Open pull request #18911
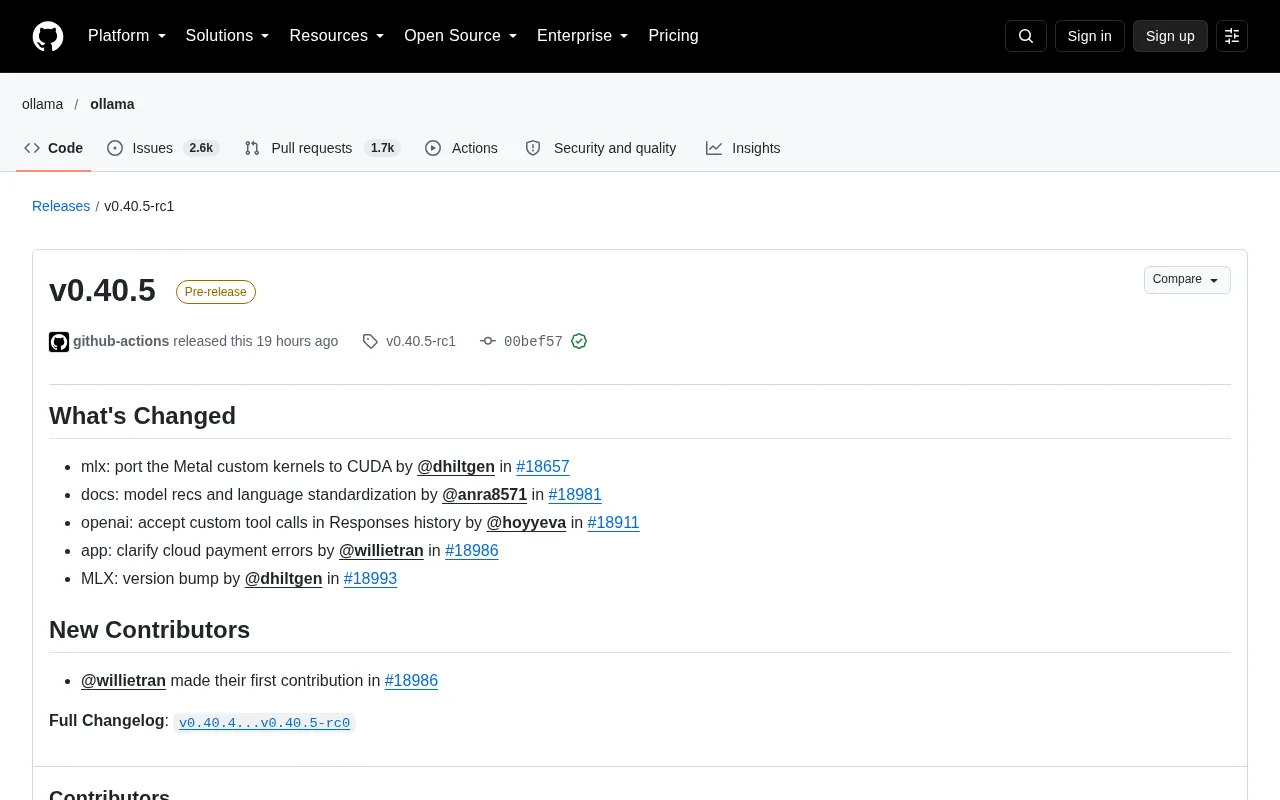The height and width of the screenshot is (800, 1280). [x=613, y=523]
